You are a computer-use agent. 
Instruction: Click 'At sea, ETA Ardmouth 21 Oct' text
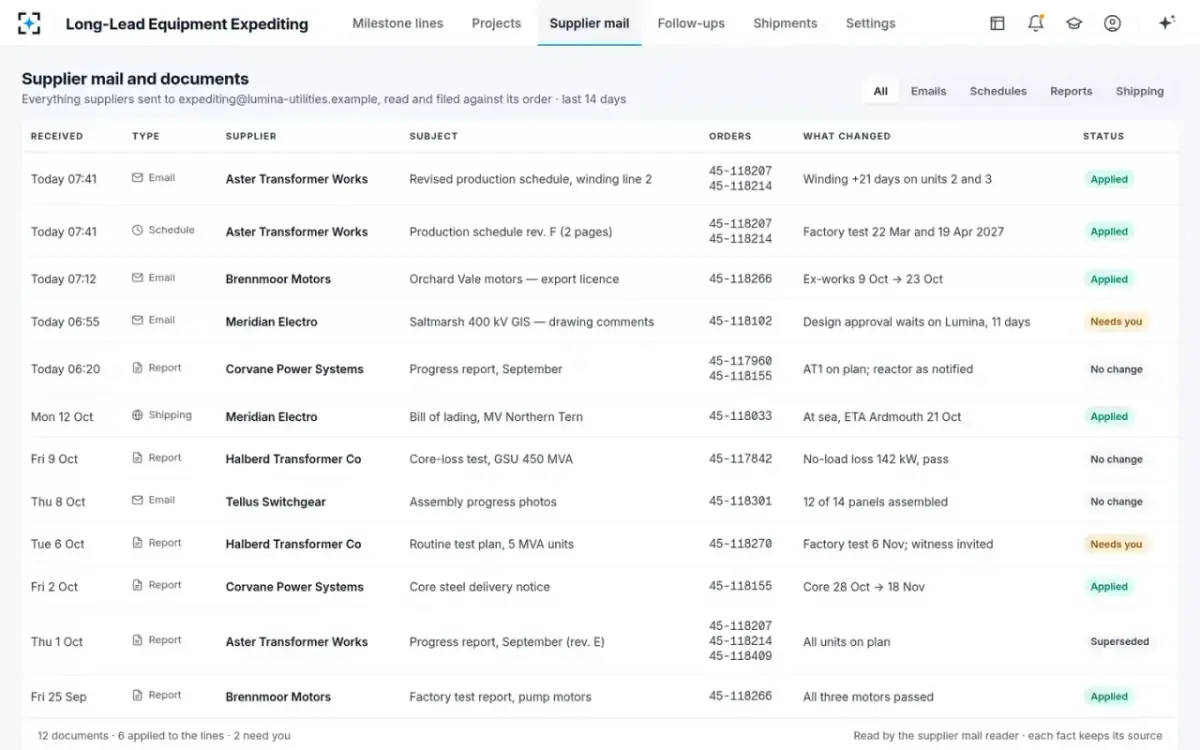click(x=882, y=417)
